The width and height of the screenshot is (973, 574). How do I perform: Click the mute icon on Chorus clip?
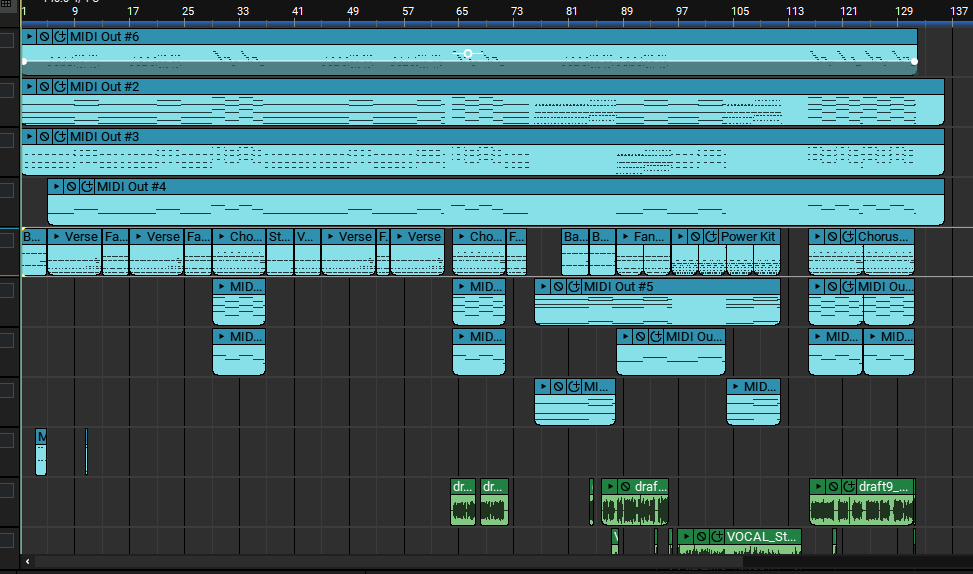tap(833, 236)
